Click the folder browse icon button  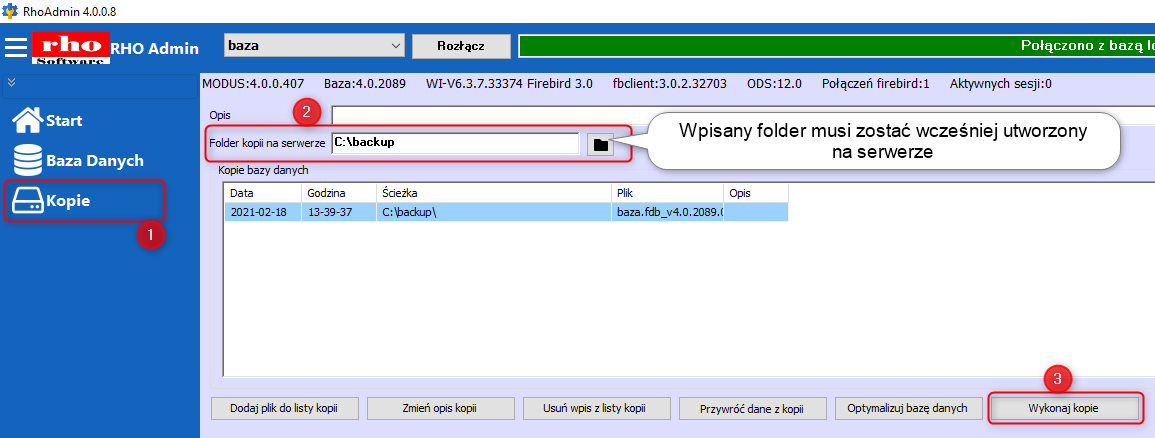pos(600,144)
